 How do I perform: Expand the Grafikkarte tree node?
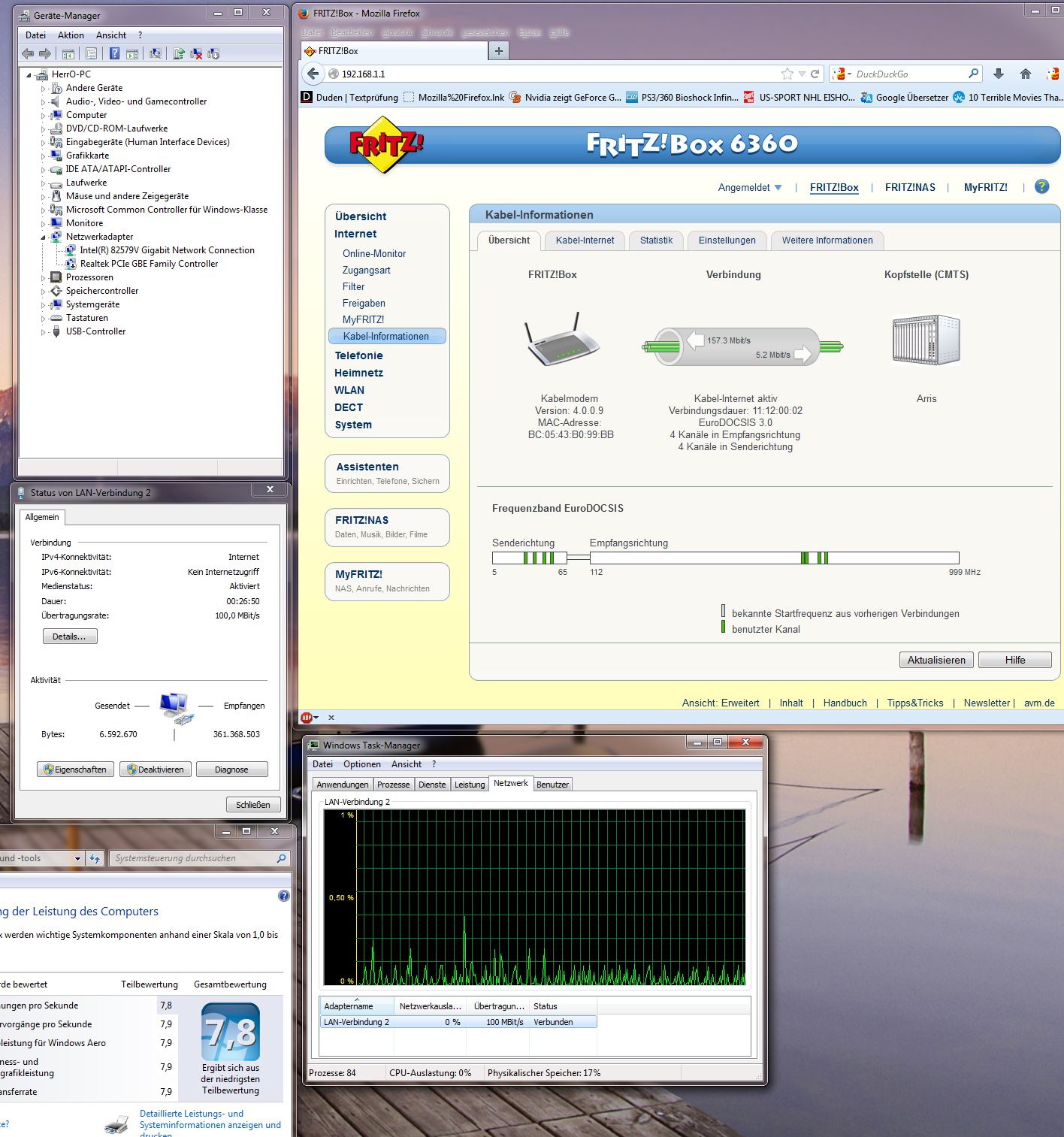[x=44, y=156]
